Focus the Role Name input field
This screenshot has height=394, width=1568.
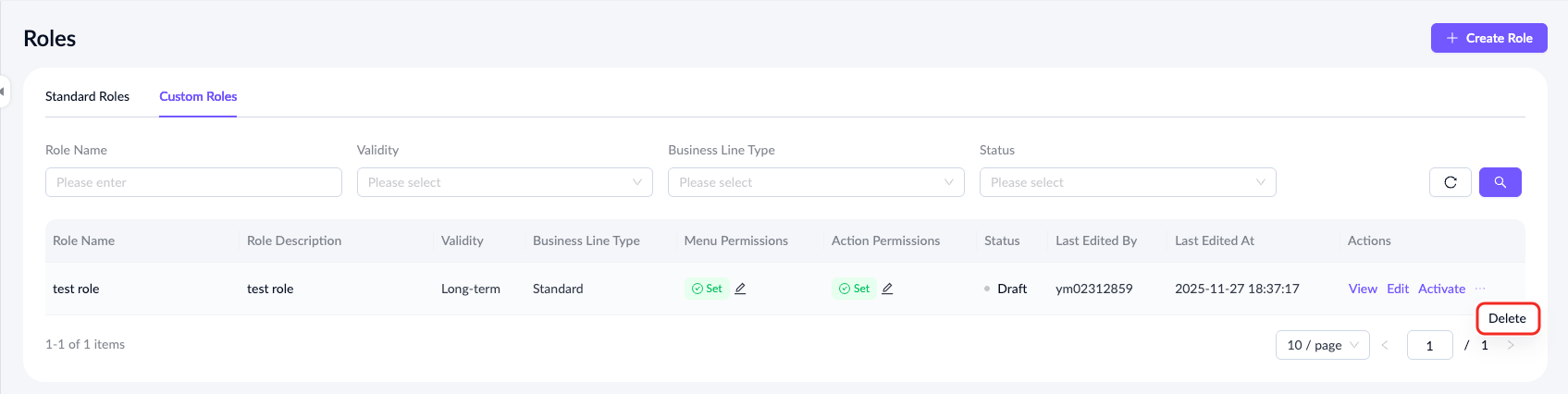[x=193, y=182]
